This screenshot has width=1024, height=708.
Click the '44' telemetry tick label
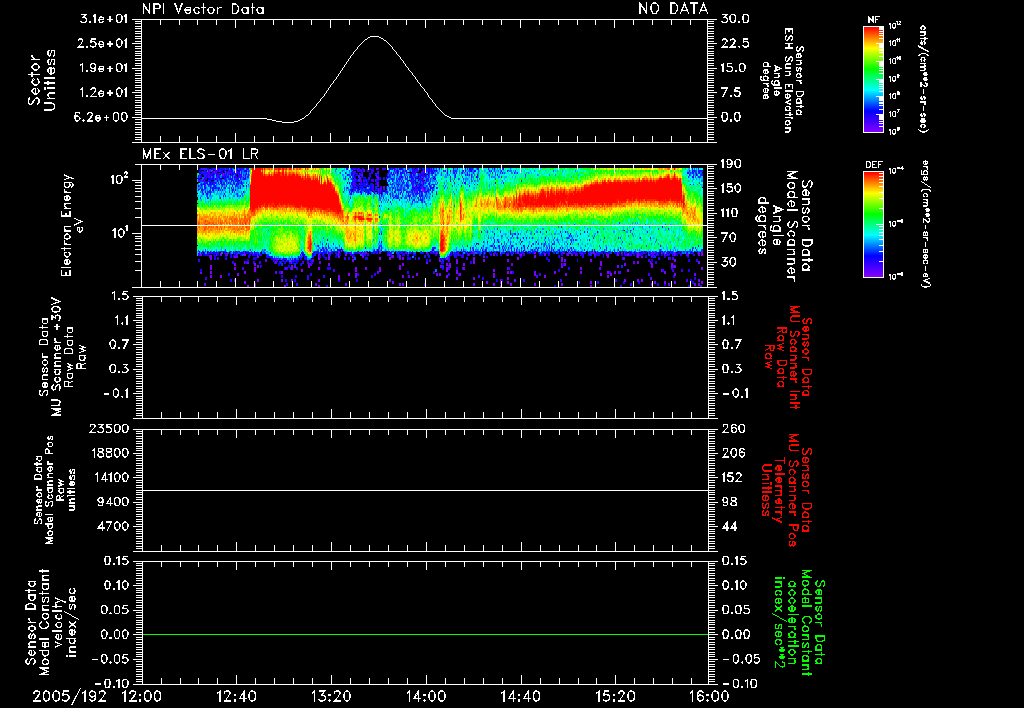729,526
